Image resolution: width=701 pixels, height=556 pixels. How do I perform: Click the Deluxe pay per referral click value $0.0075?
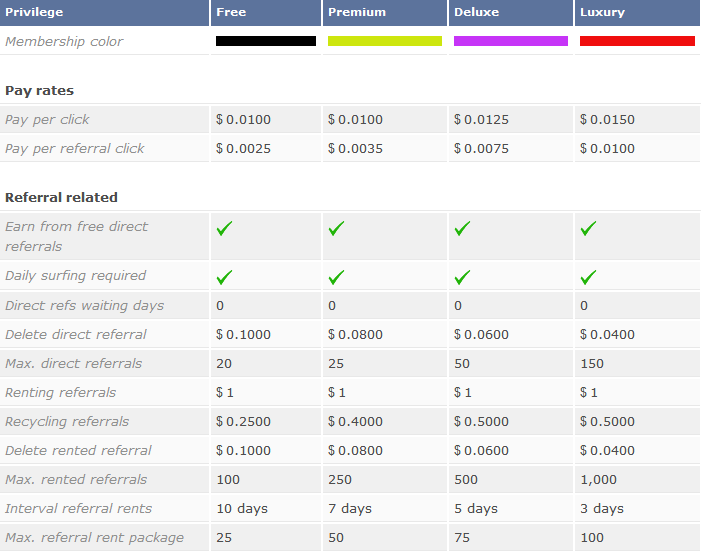coord(481,149)
